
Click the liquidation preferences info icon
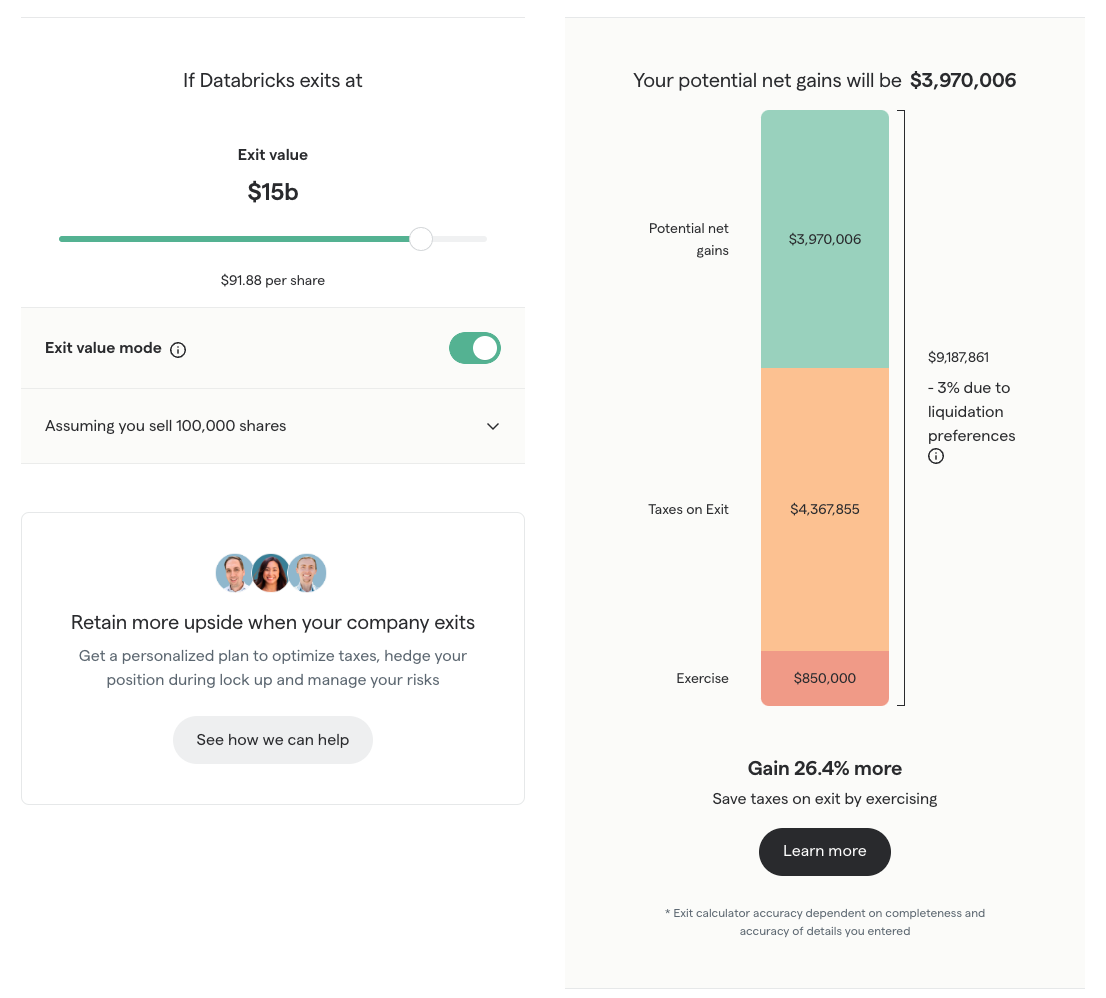[x=936, y=456]
